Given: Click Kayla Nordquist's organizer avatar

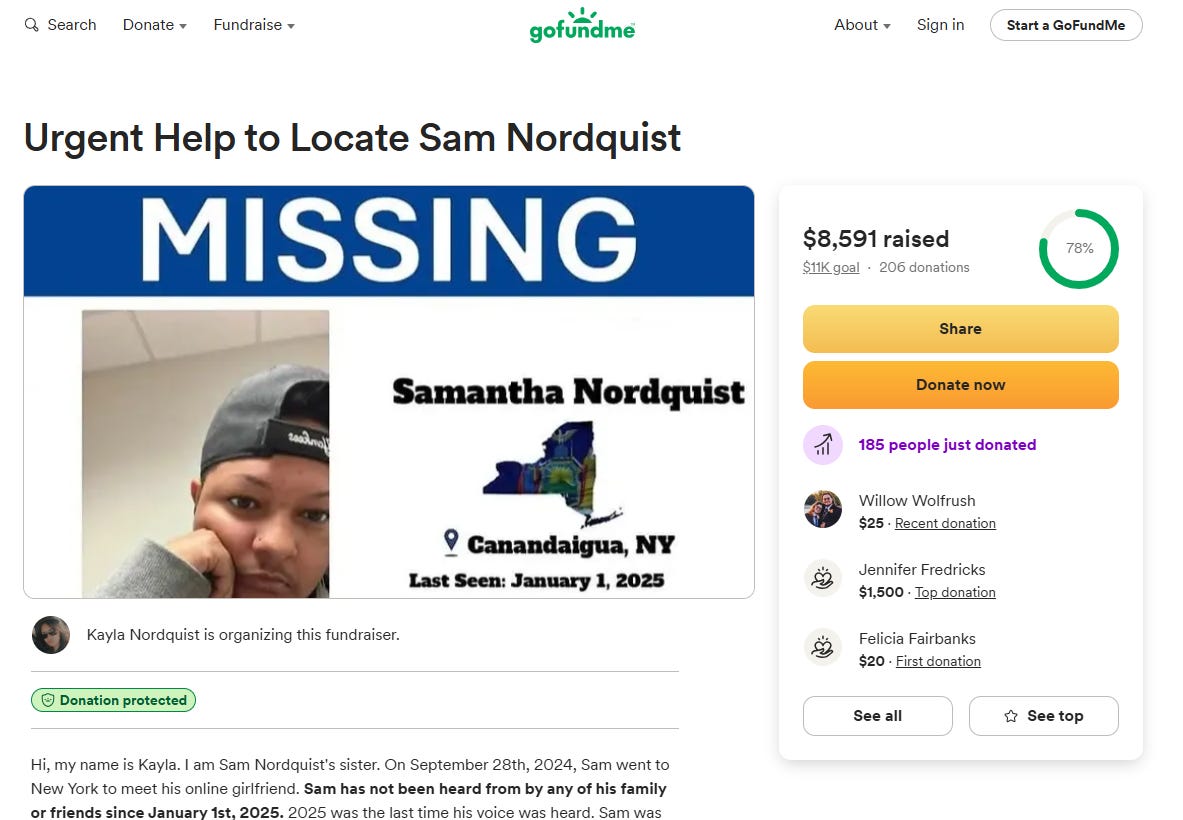Looking at the screenshot, I should point(51,634).
